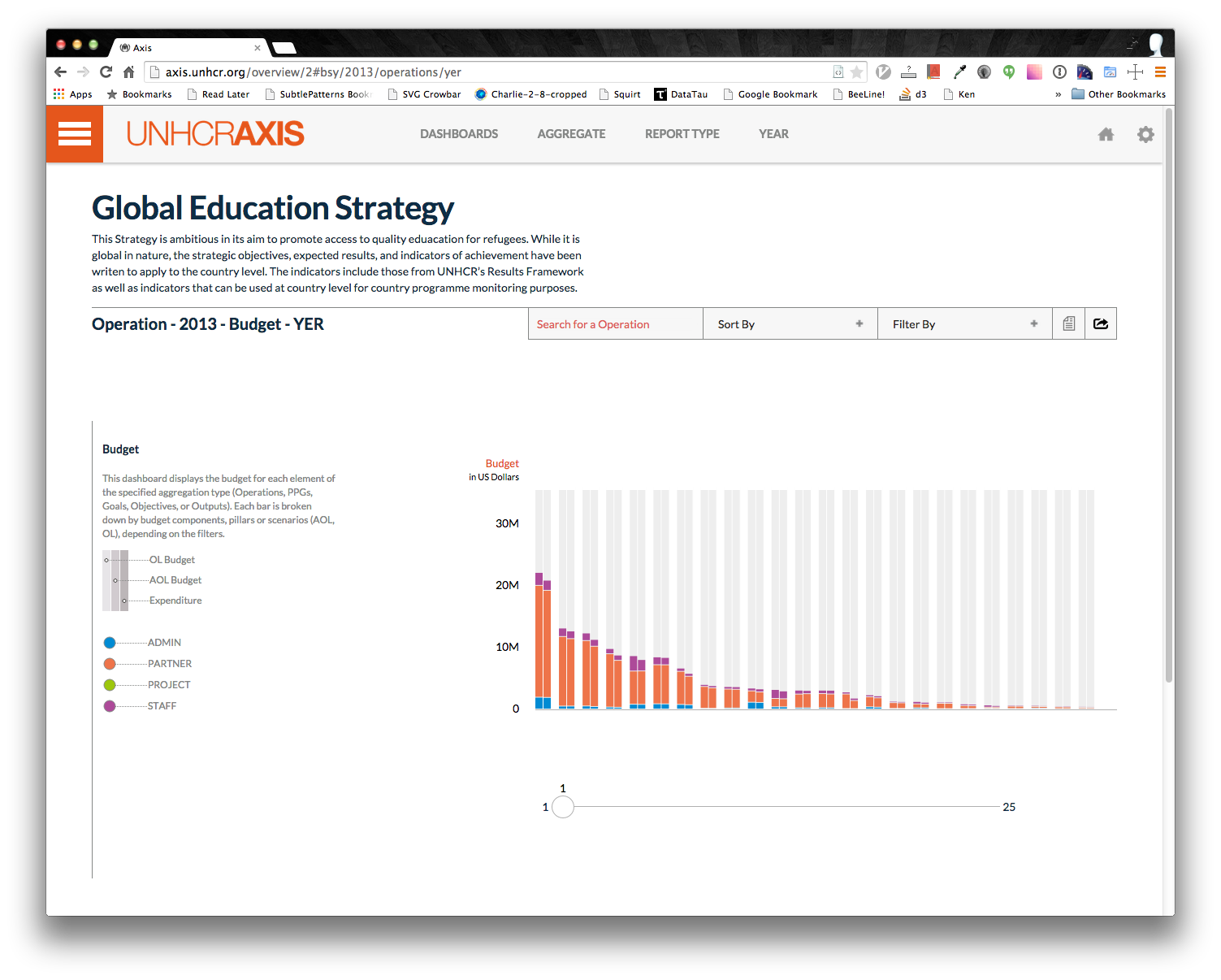The width and height of the screenshot is (1221, 980).
Task: Click the share icon beside Filter By
Action: coord(1101,323)
